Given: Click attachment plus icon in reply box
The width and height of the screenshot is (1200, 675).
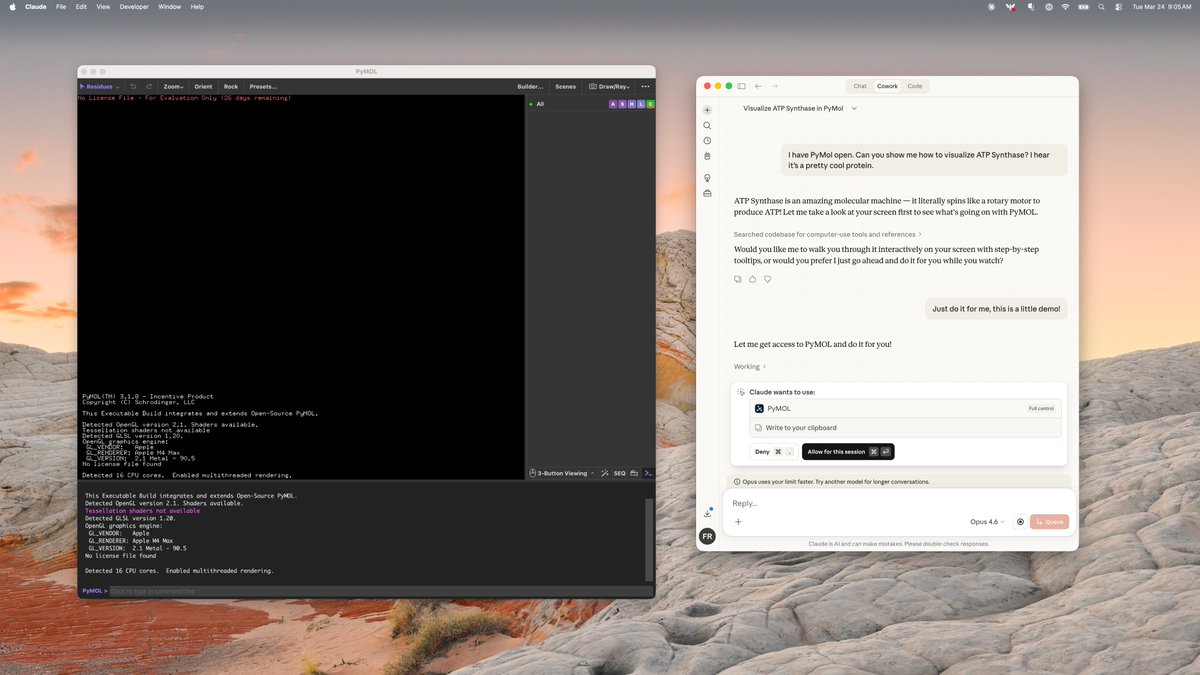Looking at the screenshot, I should tap(738, 522).
